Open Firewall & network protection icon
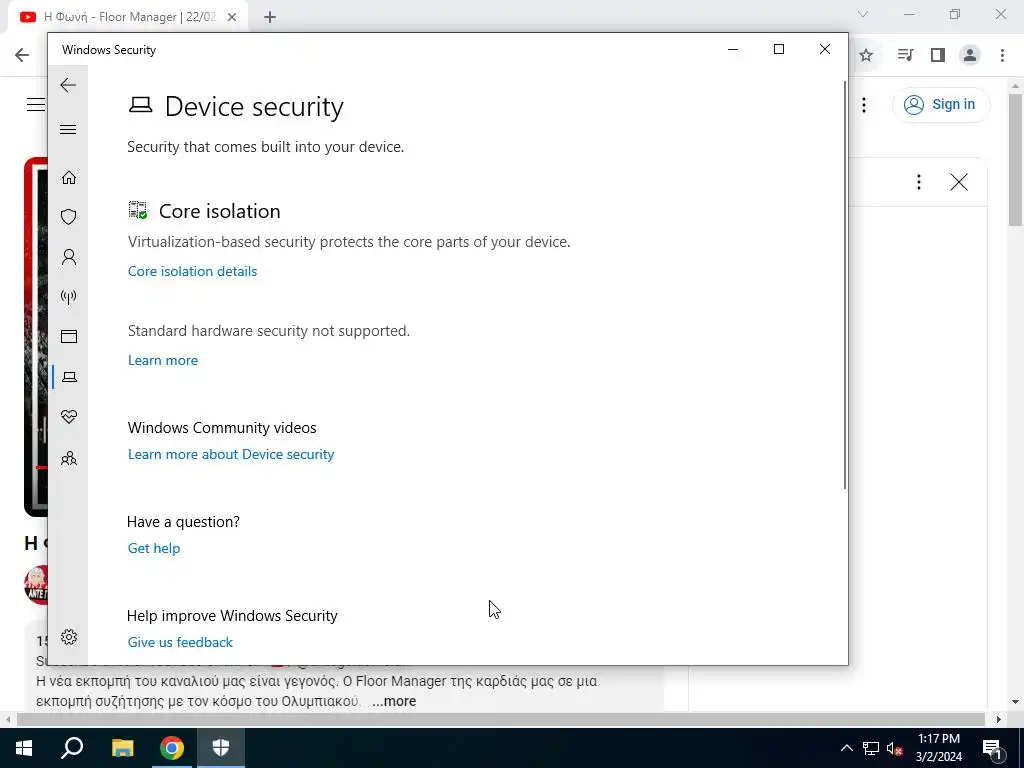The width and height of the screenshot is (1024, 768). (69, 297)
